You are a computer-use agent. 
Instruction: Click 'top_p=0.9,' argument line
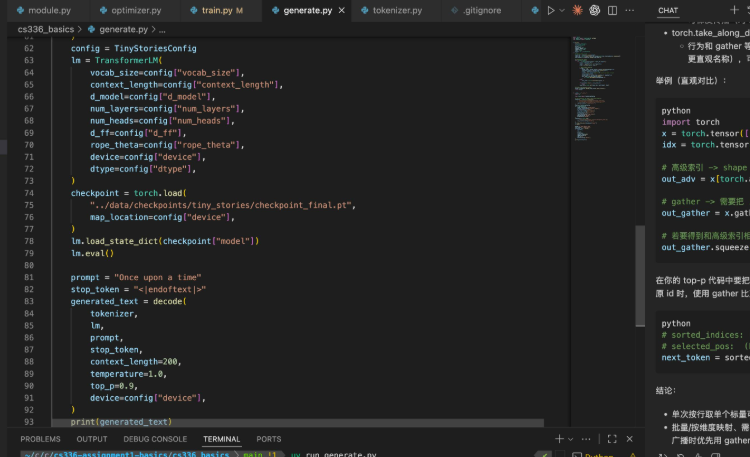coord(114,386)
